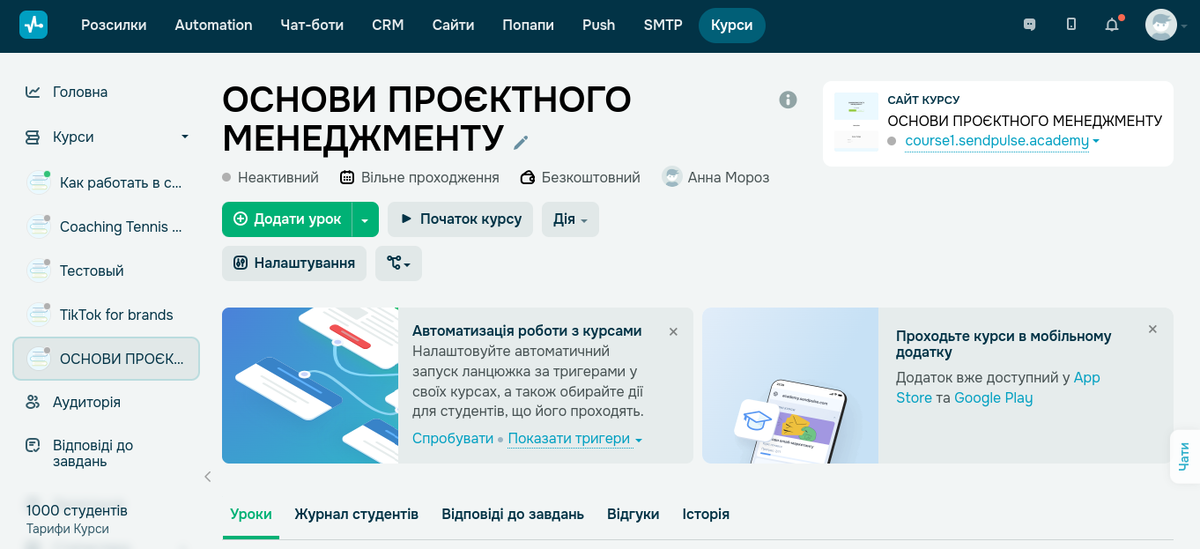Click the info icon beside course title

[788, 99]
